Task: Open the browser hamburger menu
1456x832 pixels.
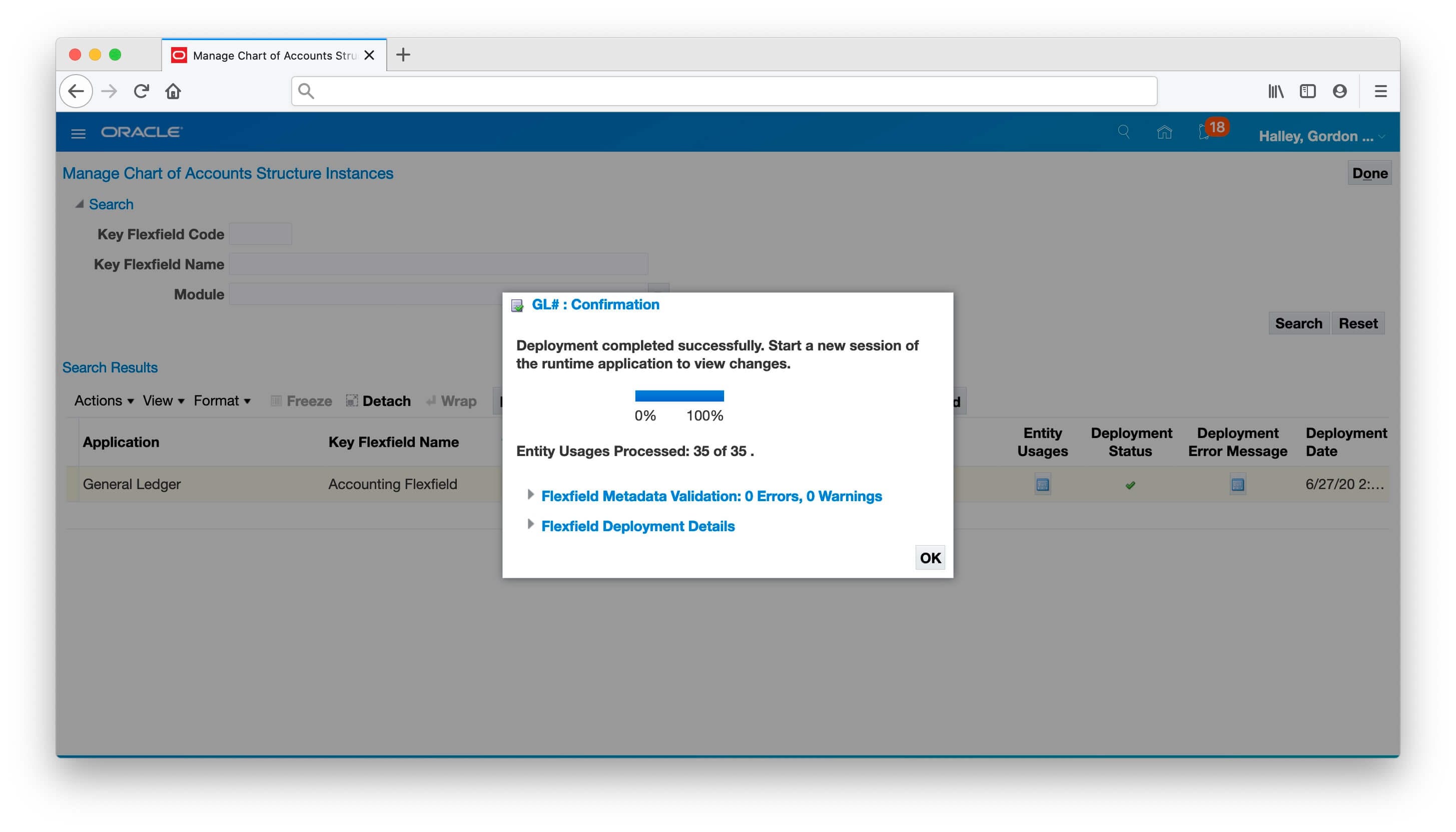Action: tap(1380, 92)
